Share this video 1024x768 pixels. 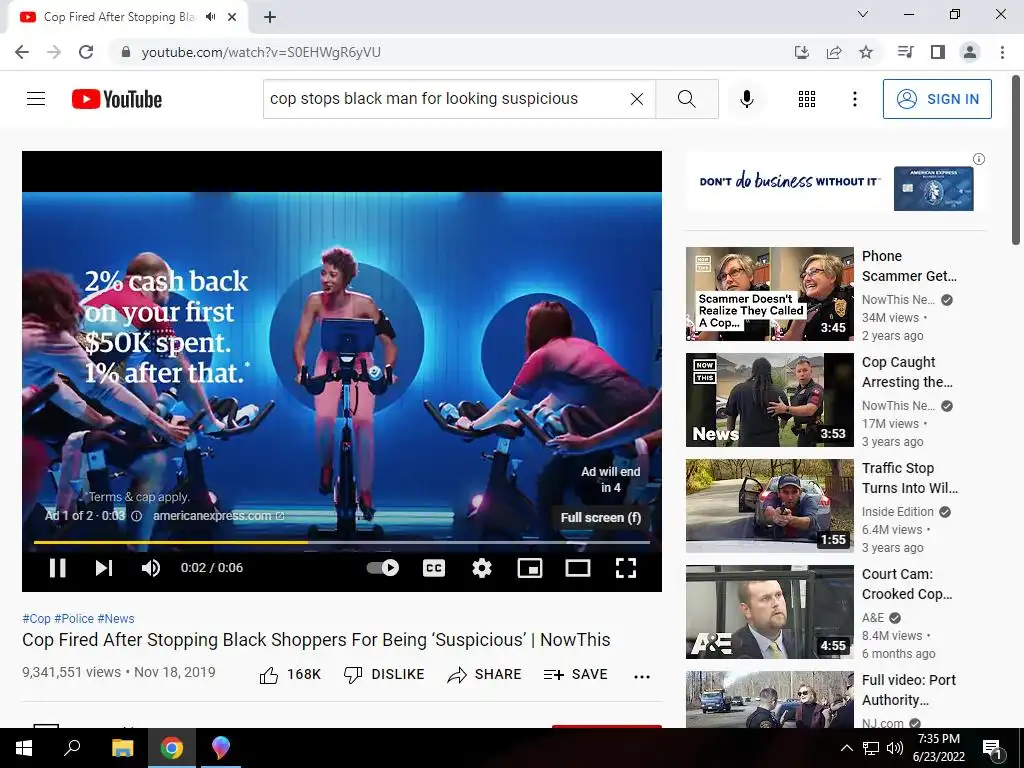[484, 675]
